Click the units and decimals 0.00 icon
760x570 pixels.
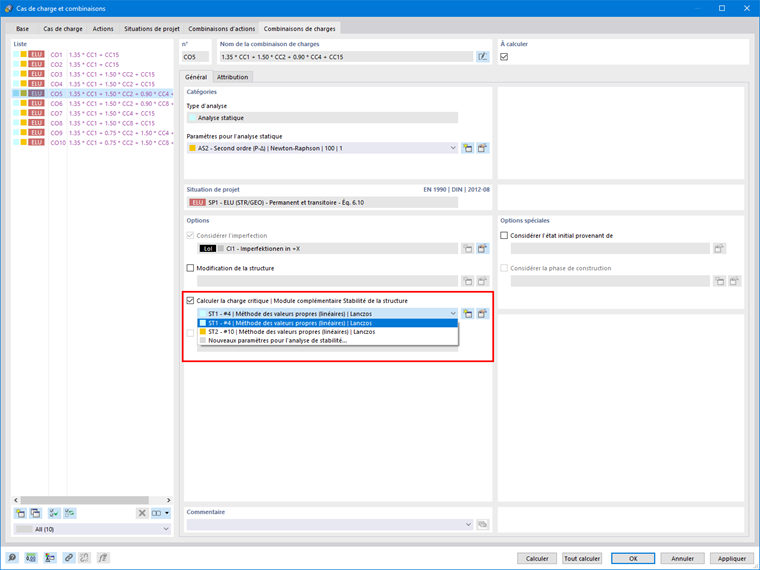point(31,558)
